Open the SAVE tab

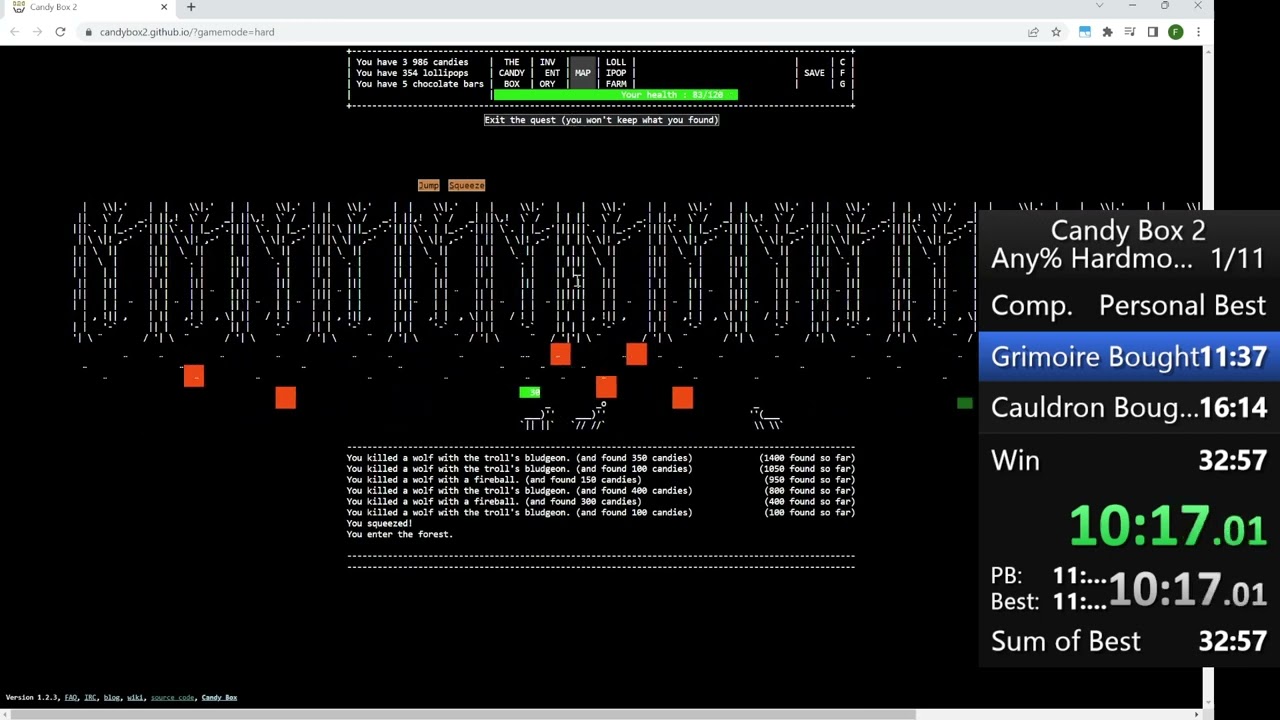tap(814, 73)
